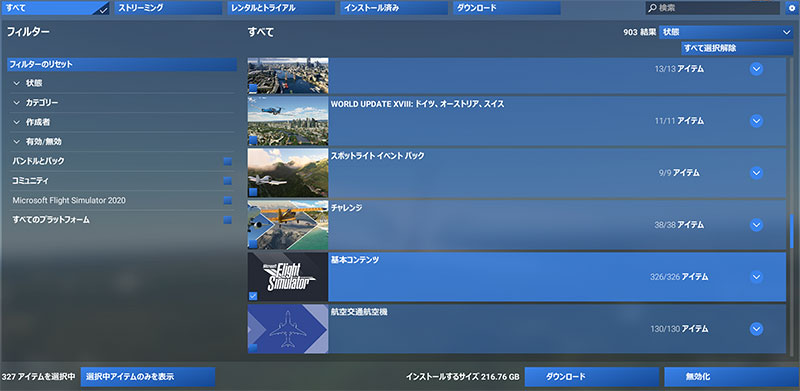Expand チャレンジ pack chevron
The height and width of the screenshot is (391, 800).
point(756,225)
